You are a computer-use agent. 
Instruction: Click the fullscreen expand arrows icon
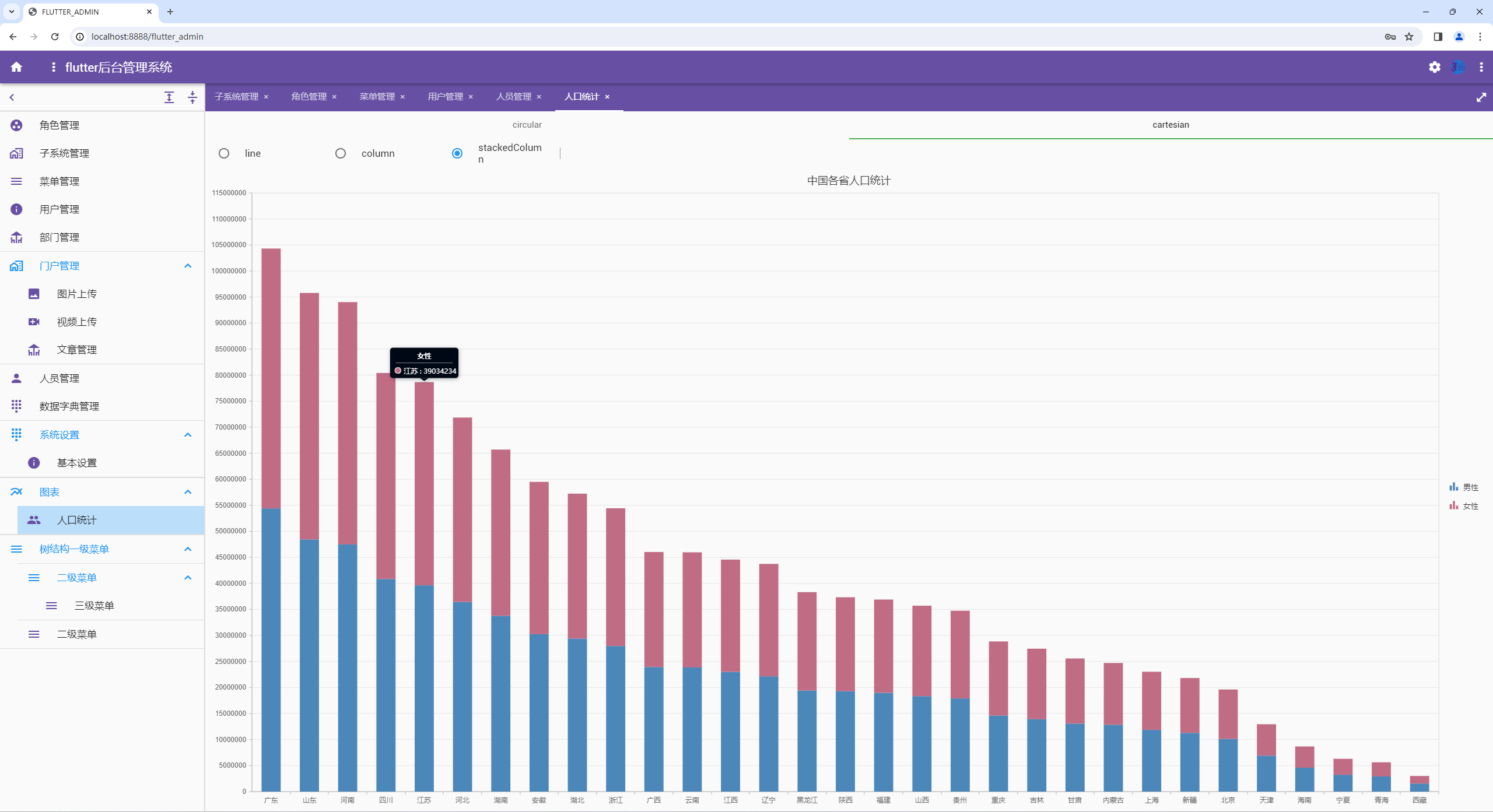coord(1481,97)
